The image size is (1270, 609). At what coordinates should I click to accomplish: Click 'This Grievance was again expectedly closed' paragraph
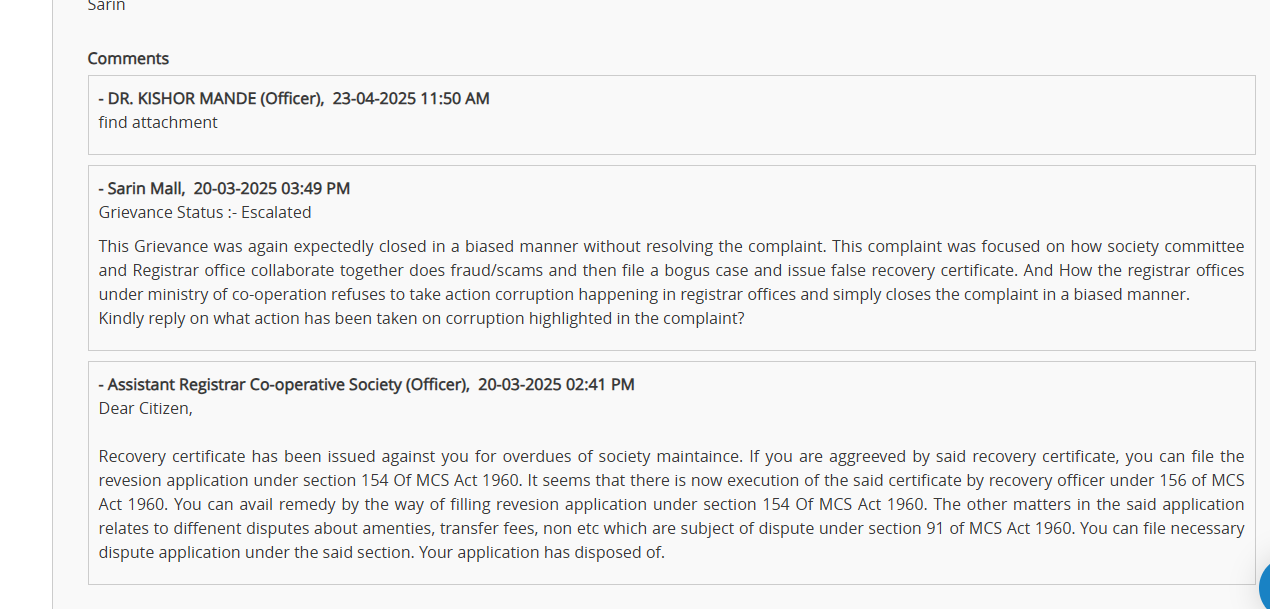click(x=671, y=282)
